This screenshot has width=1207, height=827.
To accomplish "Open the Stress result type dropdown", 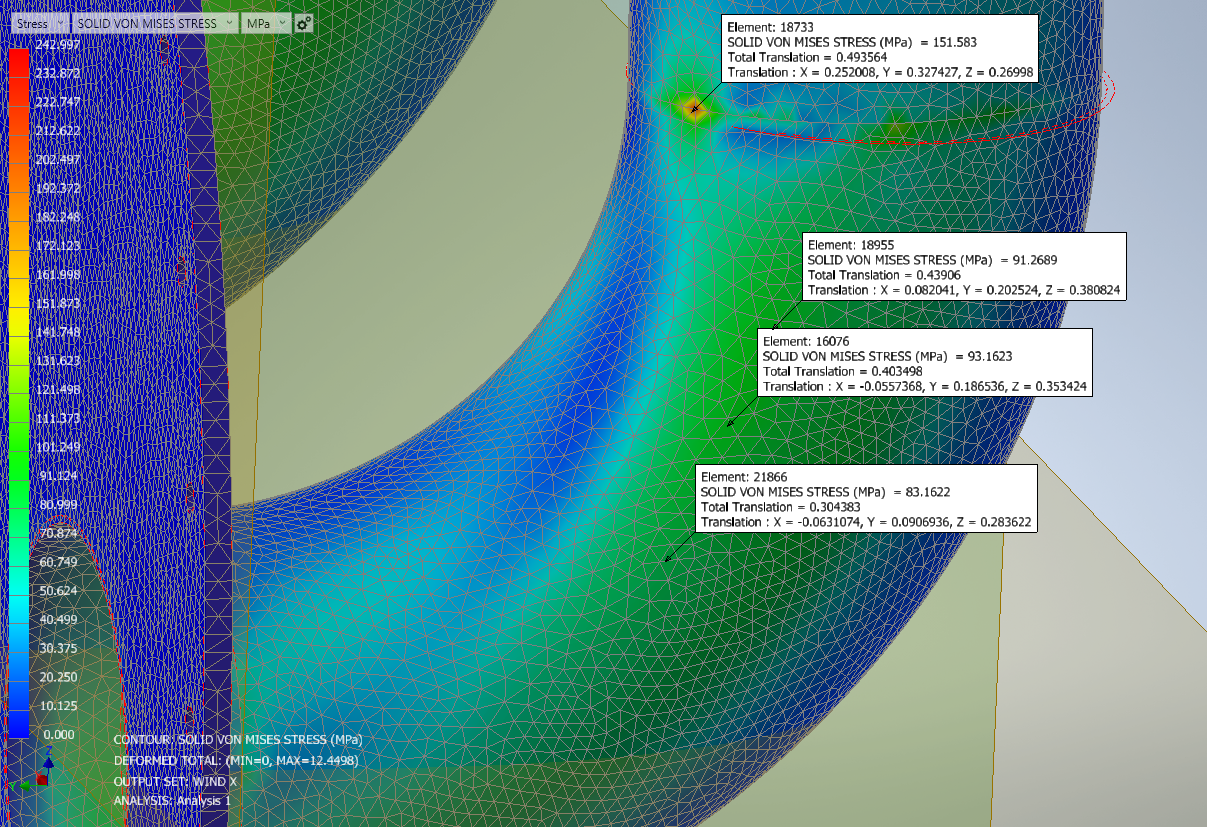I will click(x=36, y=23).
